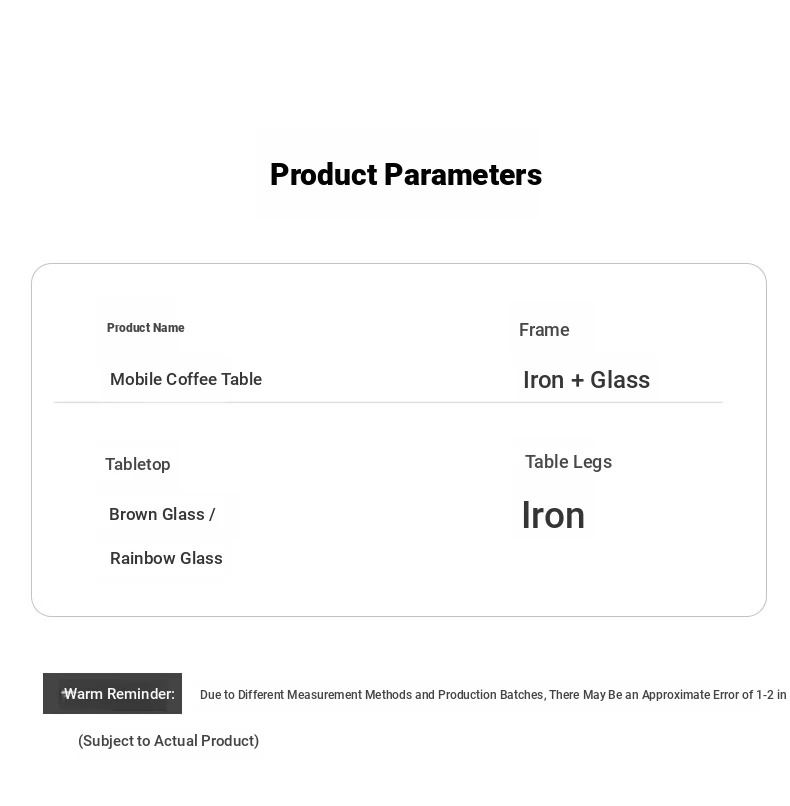Click the large Iron value under Table Legs

click(x=553, y=516)
